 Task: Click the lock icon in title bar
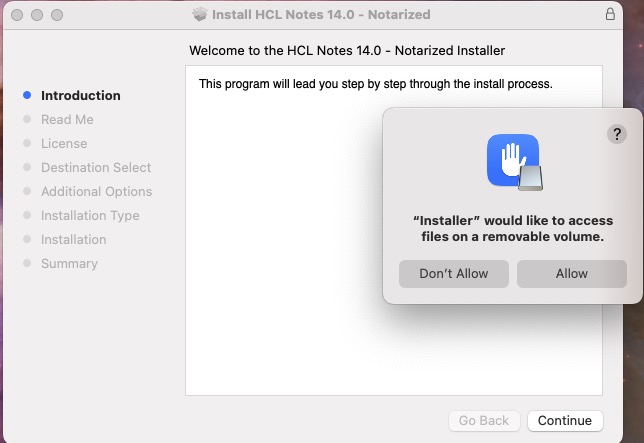point(610,15)
